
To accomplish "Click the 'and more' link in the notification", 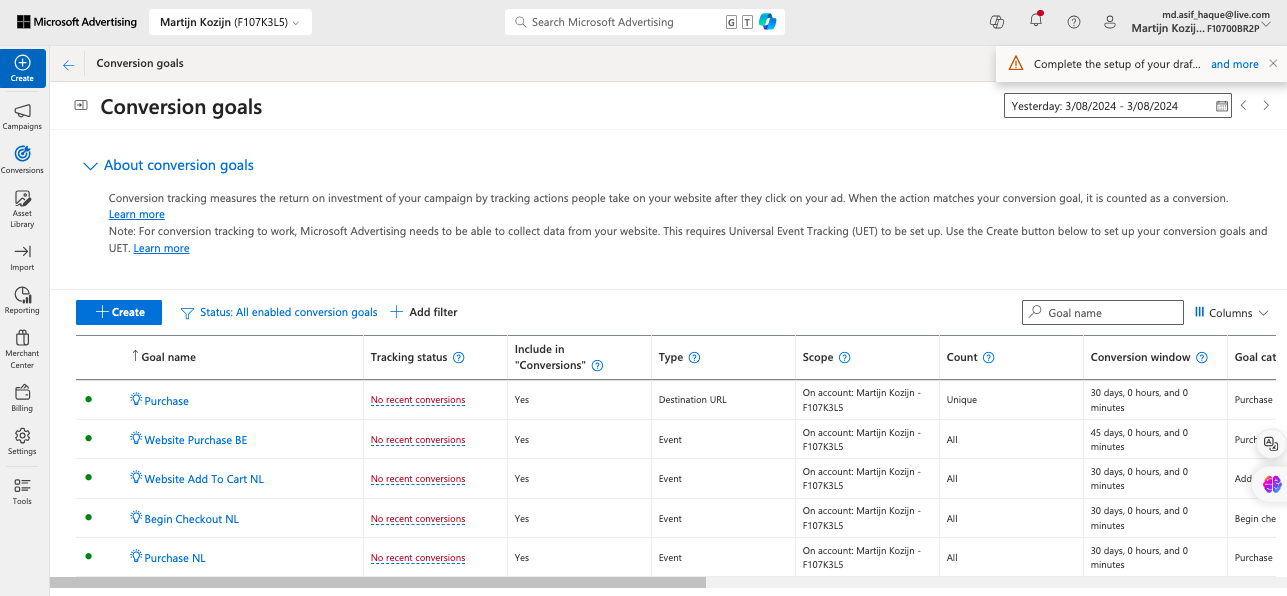I will pyautogui.click(x=1235, y=64).
